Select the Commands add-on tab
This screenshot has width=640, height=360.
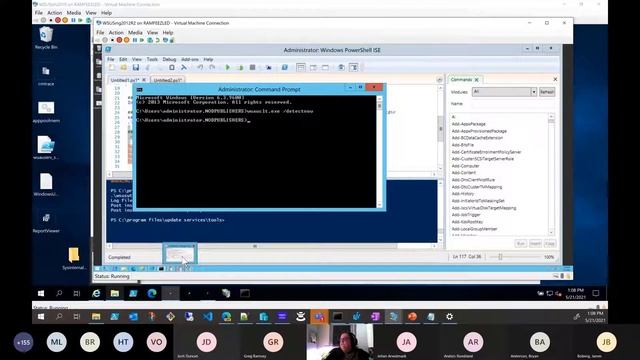(461, 80)
